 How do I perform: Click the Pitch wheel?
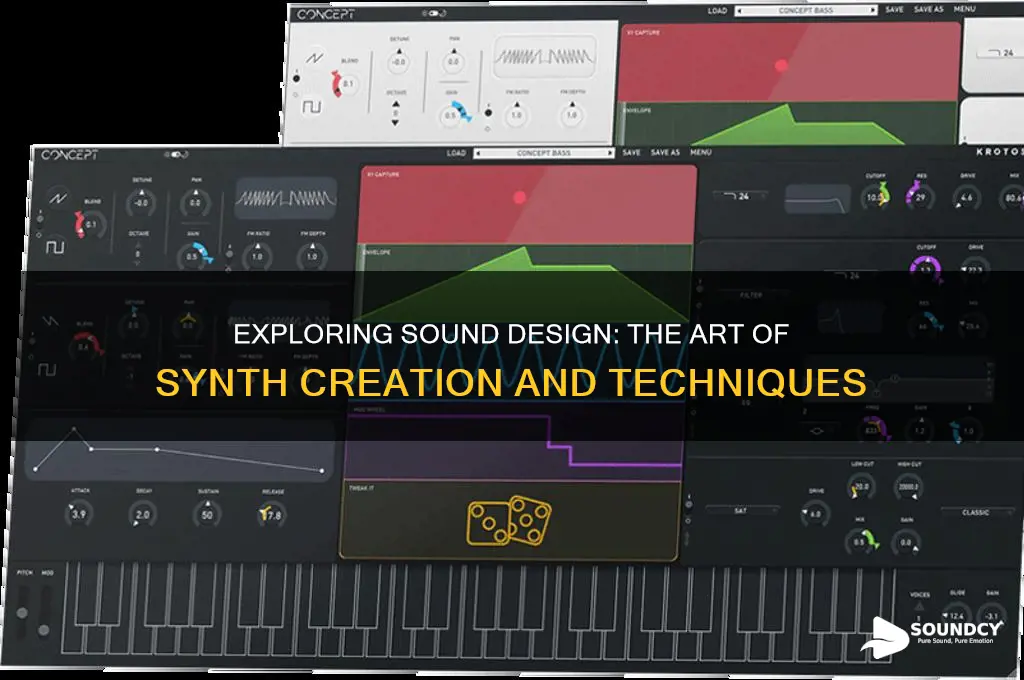pos(23,612)
